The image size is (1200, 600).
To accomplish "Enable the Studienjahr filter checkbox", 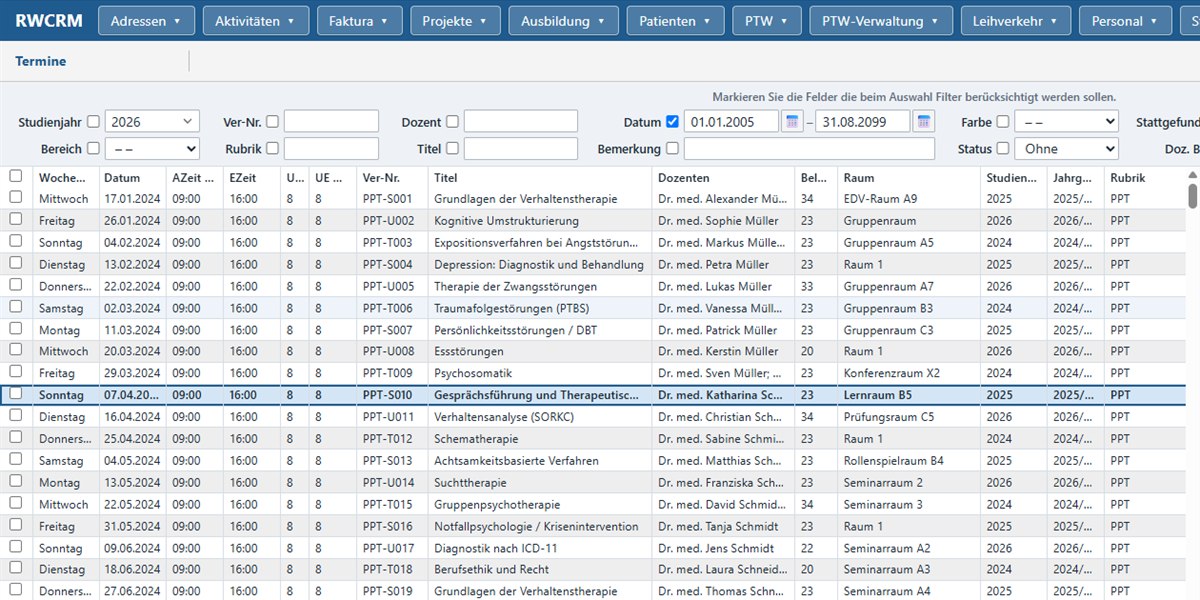I will point(93,122).
